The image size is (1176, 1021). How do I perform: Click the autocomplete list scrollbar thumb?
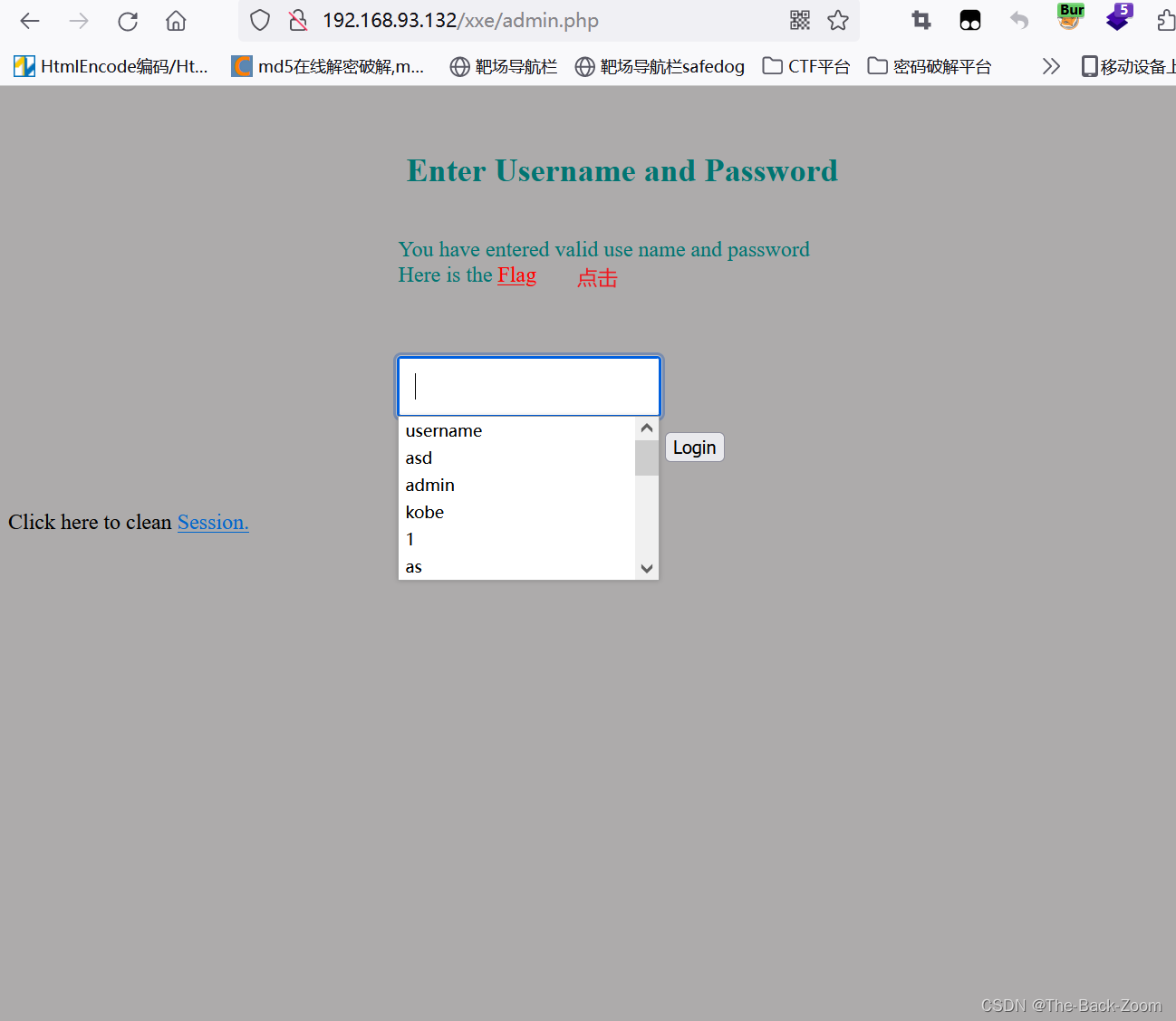647,458
